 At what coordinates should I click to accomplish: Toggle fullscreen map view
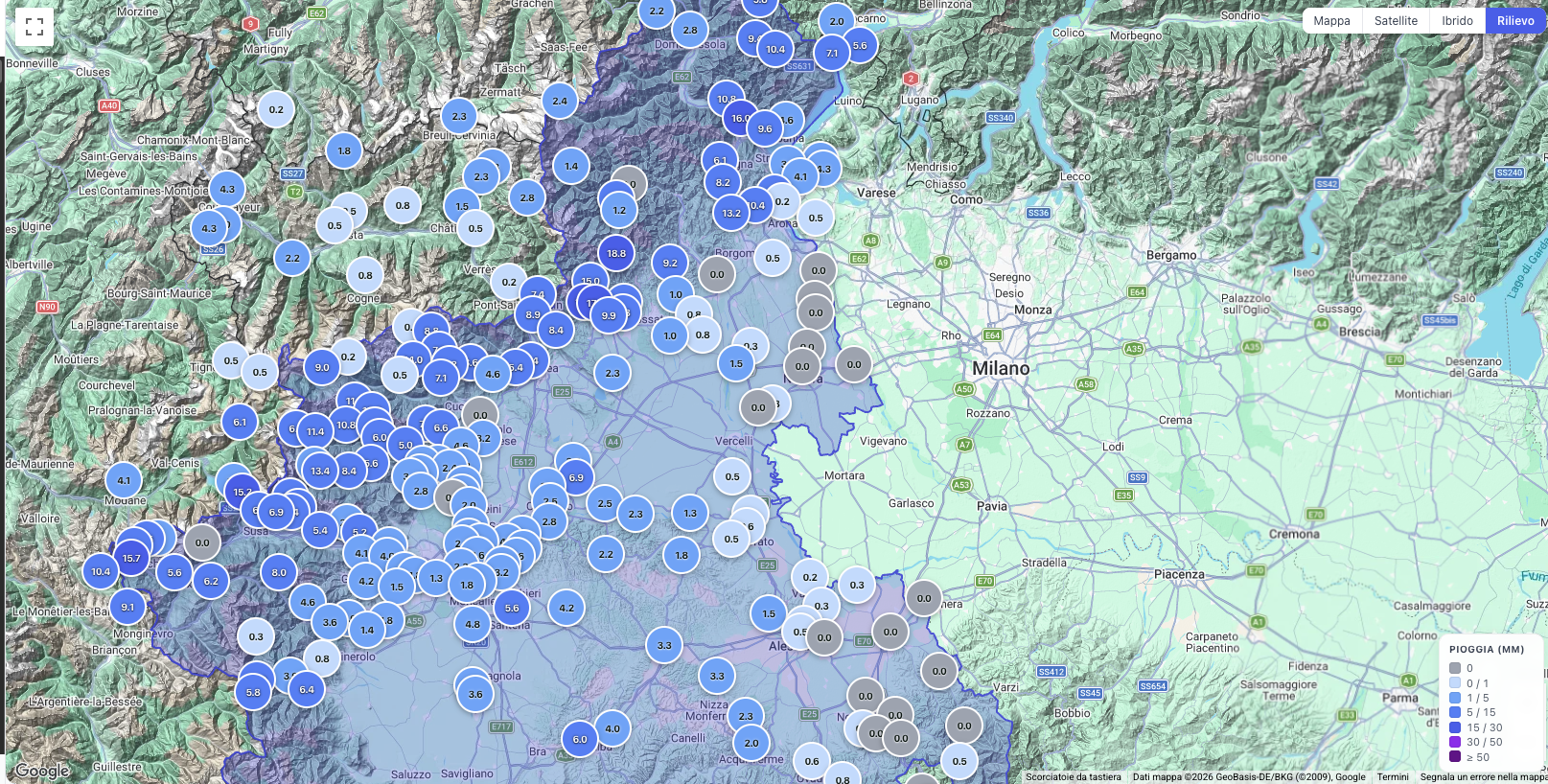(x=35, y=27)
